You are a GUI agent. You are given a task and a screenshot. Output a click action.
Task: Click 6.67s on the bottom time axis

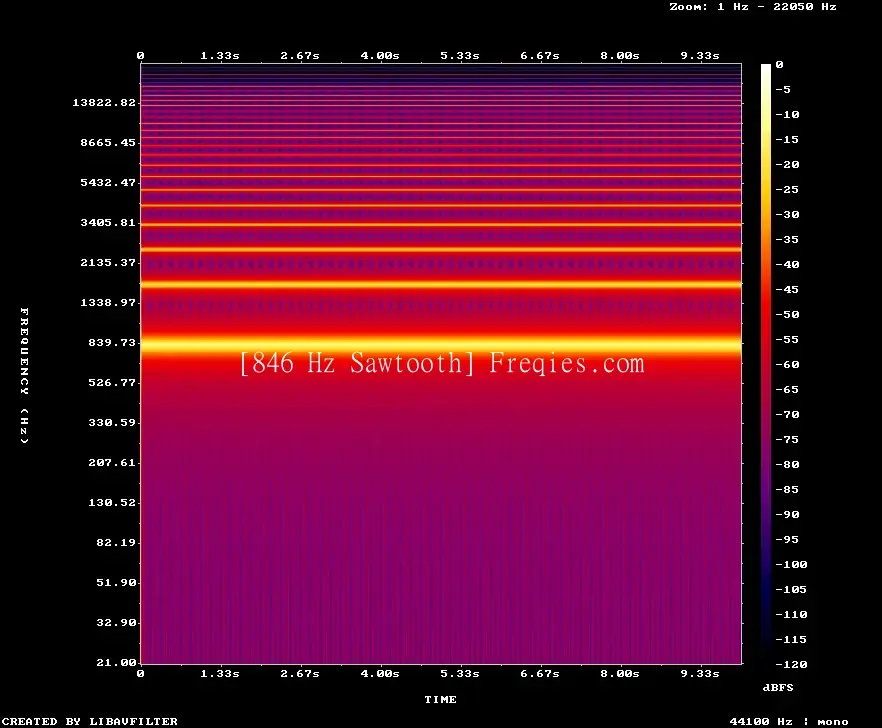539,673
